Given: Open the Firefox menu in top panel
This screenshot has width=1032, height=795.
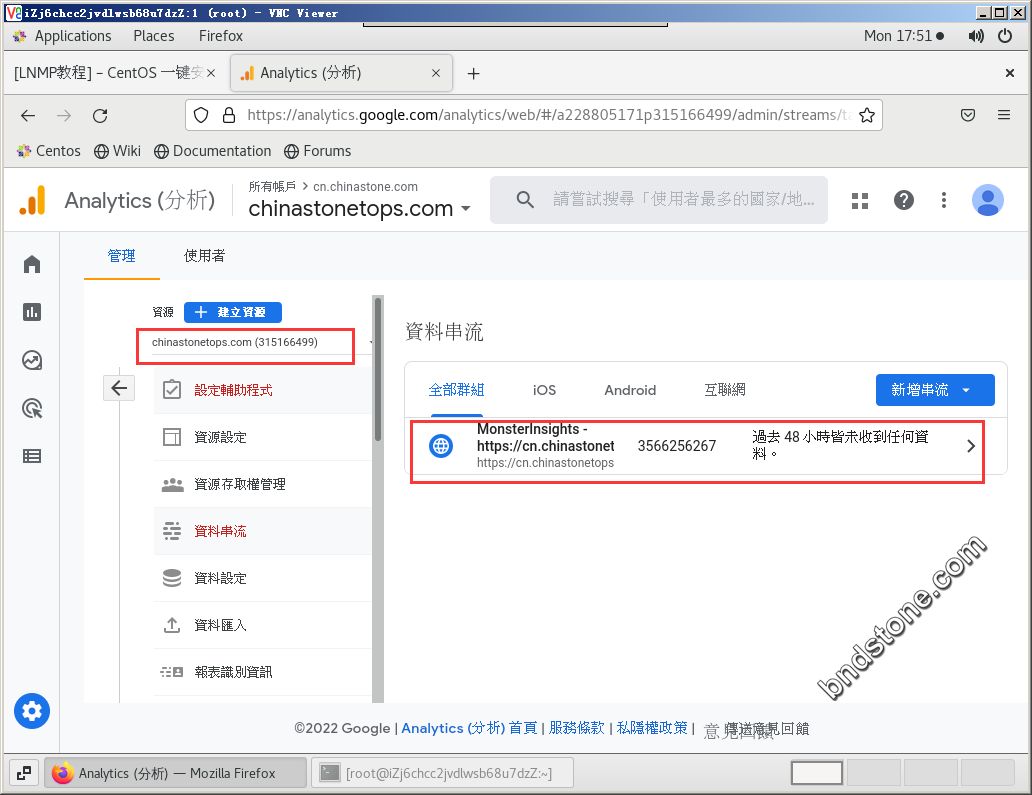Looking at the screenshot, I should (x=220, y=36).
